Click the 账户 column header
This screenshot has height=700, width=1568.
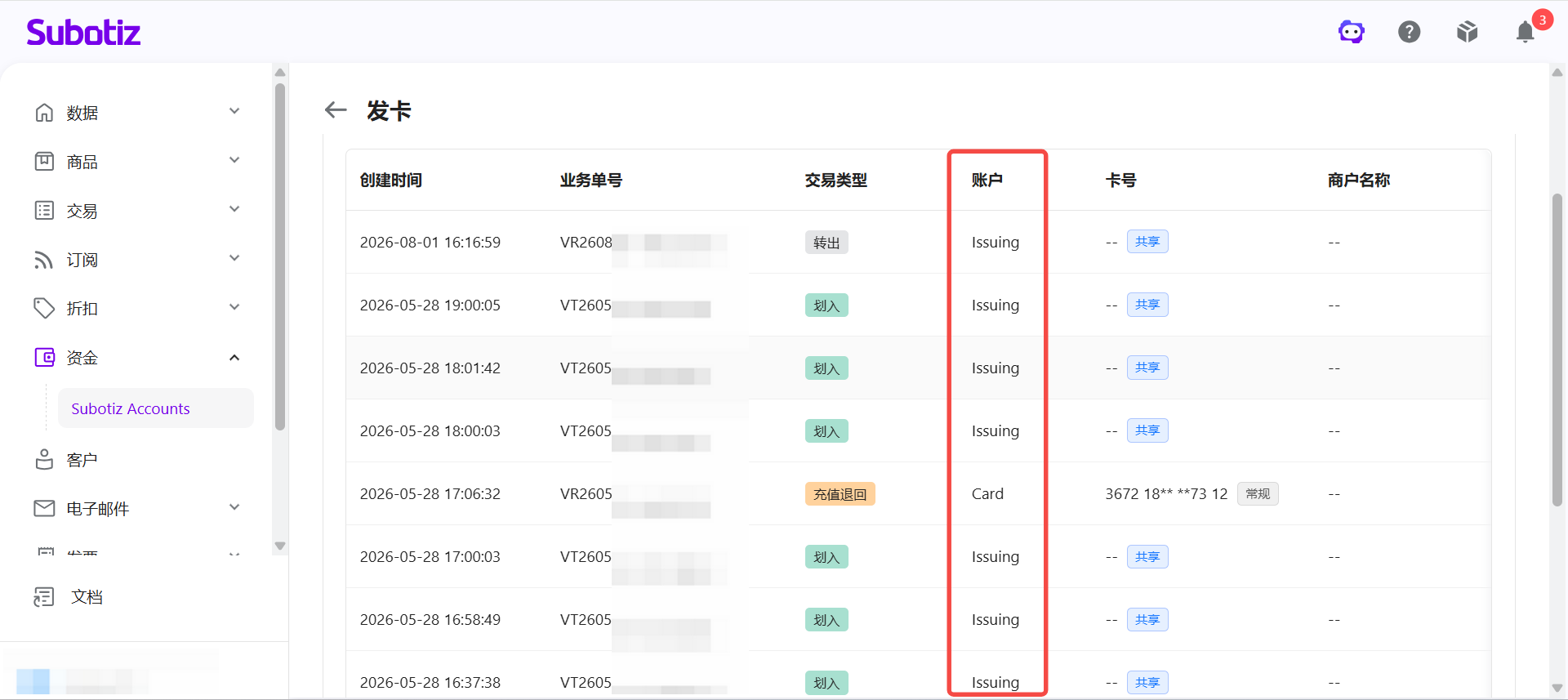pos(987,180)
